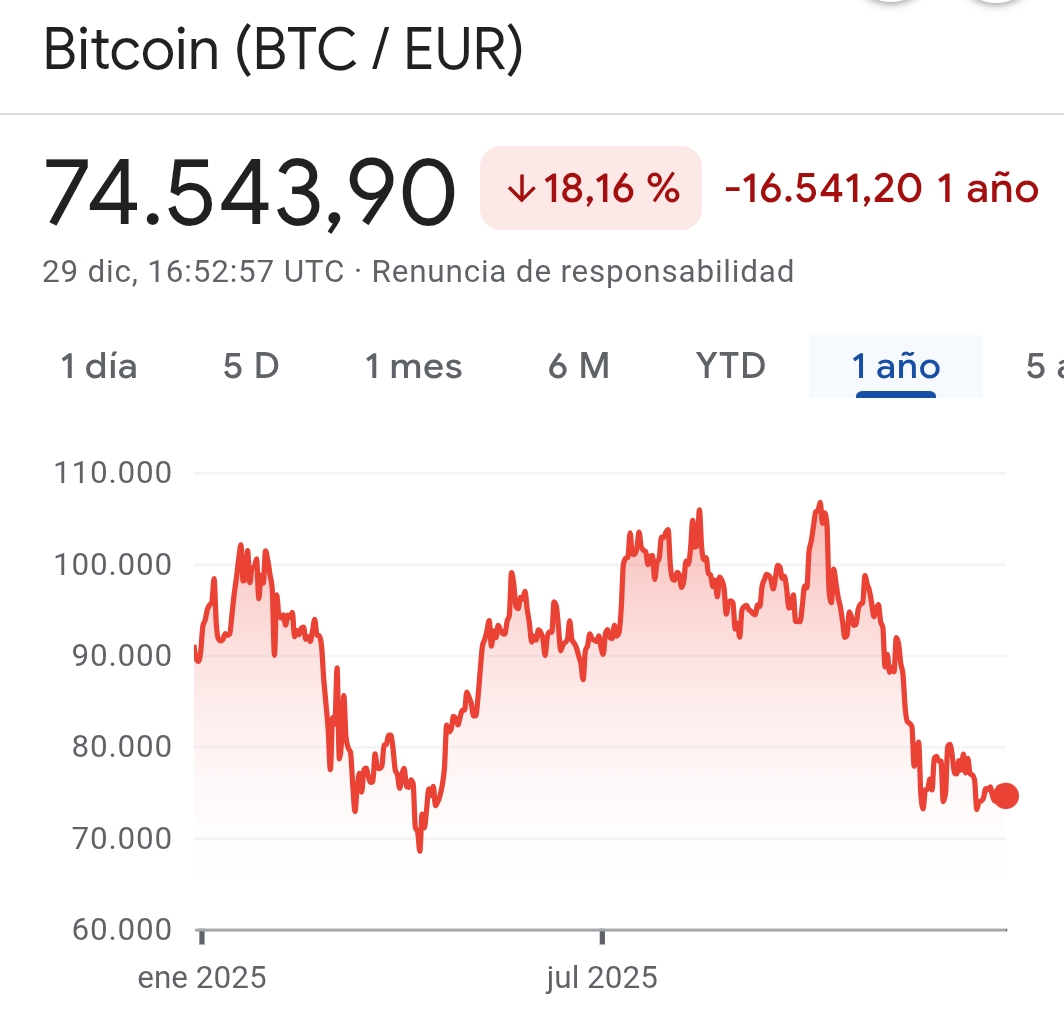Click the chart's highest peak near 110.000
Viewport: 1064px width, 1017px height.
[x=820, y=503]
